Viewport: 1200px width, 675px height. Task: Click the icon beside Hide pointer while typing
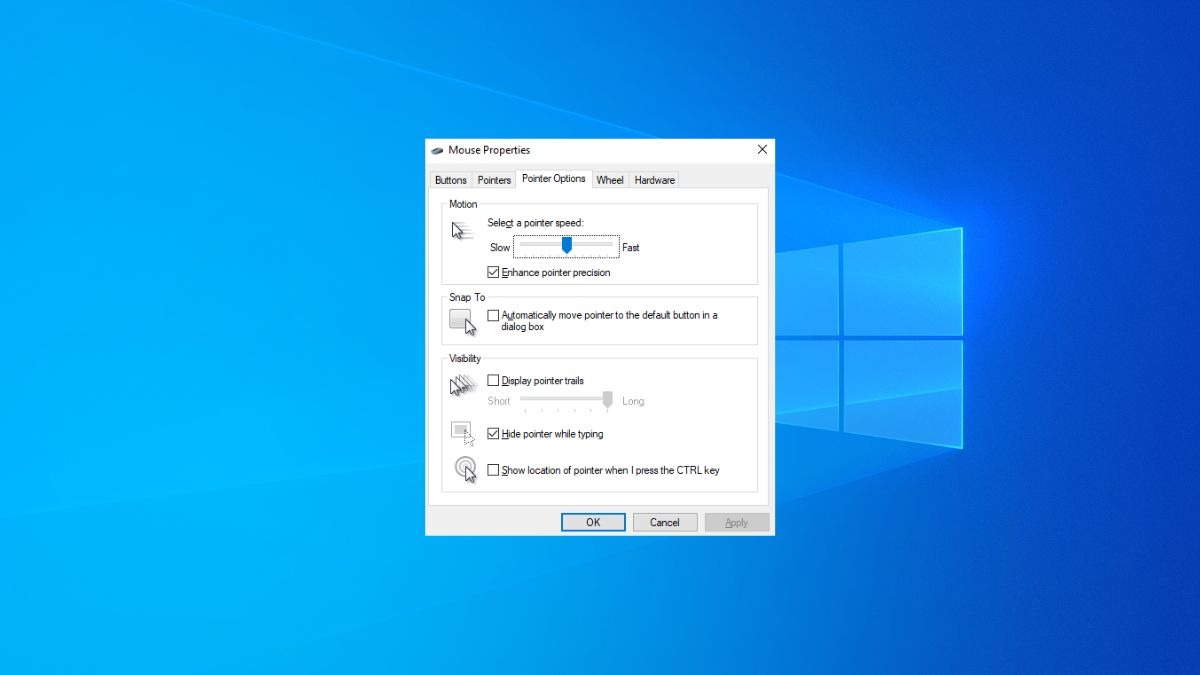tap(462, 433)
